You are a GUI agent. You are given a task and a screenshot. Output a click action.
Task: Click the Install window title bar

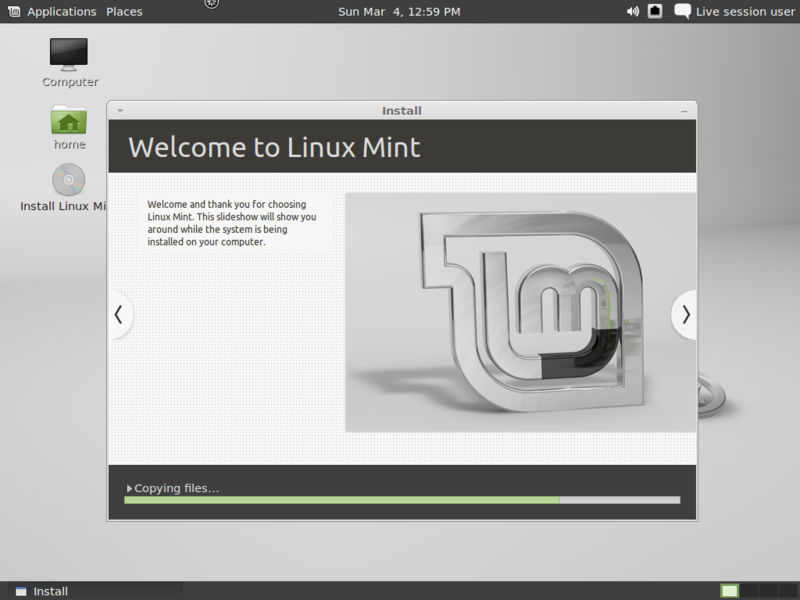pyautogui.click(x=402, y=111)
